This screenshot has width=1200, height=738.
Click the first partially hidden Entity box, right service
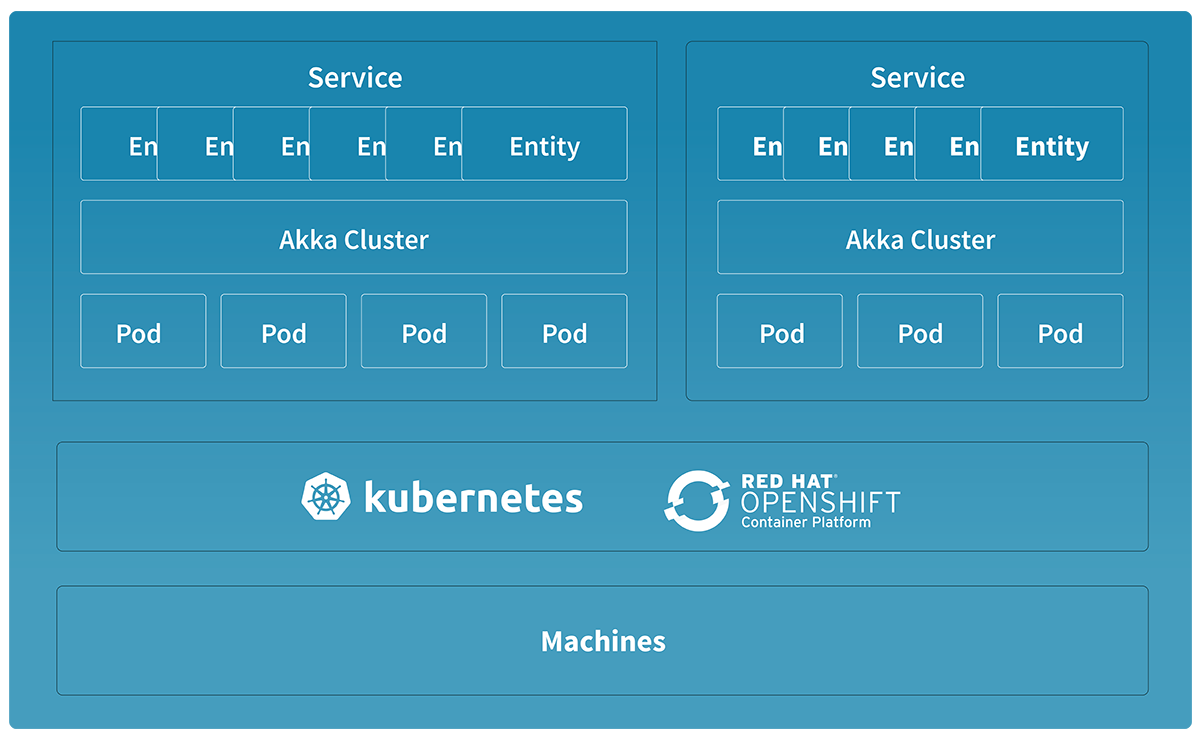click(751, 144)
